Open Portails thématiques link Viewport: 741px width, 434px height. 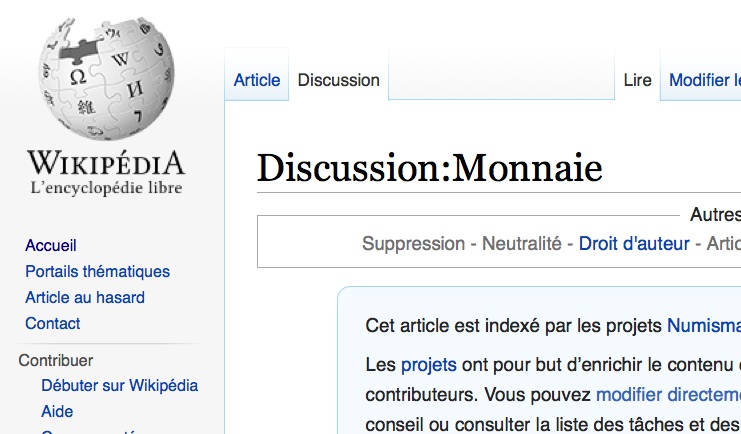point(97,271)
